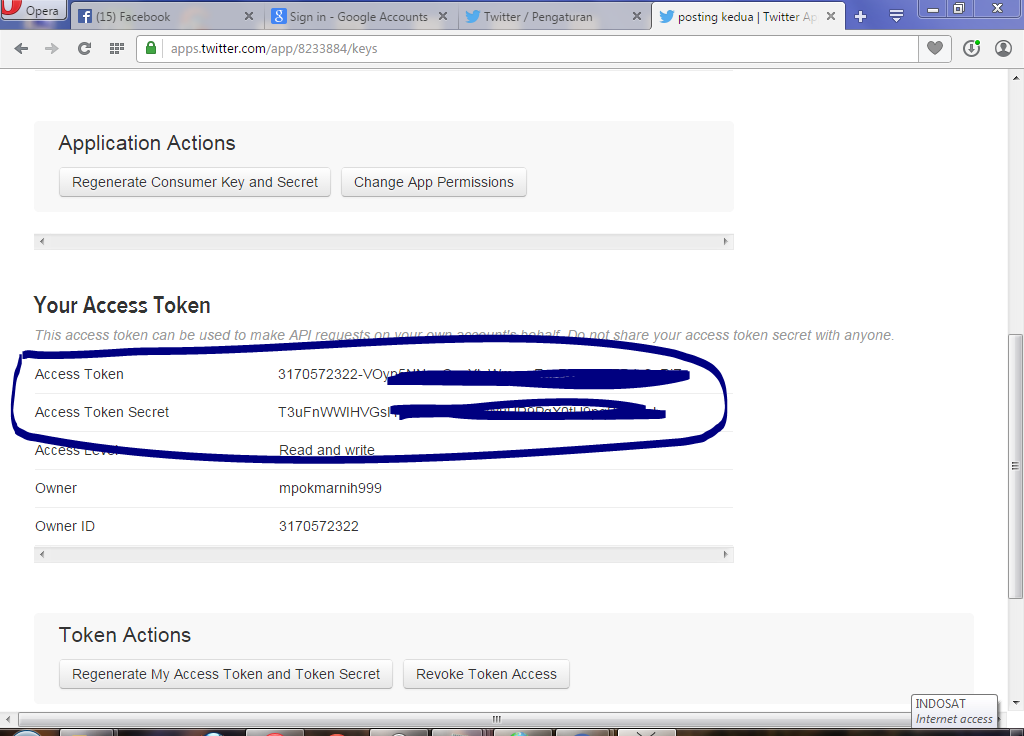Open the tab menu icon
The width and height of the screenshot is (1024, 736).
coord(897,17)
